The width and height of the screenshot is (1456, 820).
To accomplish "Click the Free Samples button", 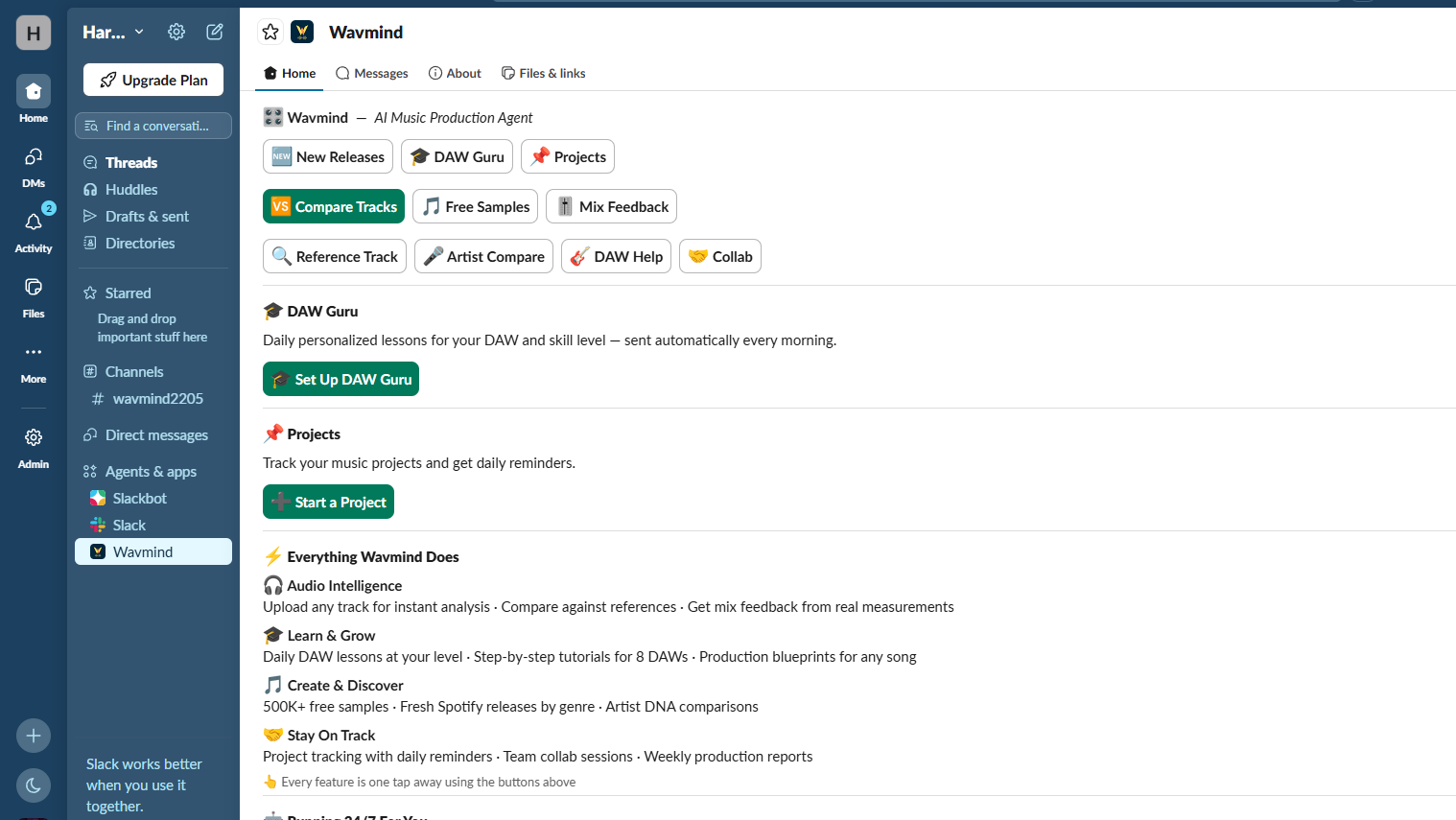I will (475, 206).
